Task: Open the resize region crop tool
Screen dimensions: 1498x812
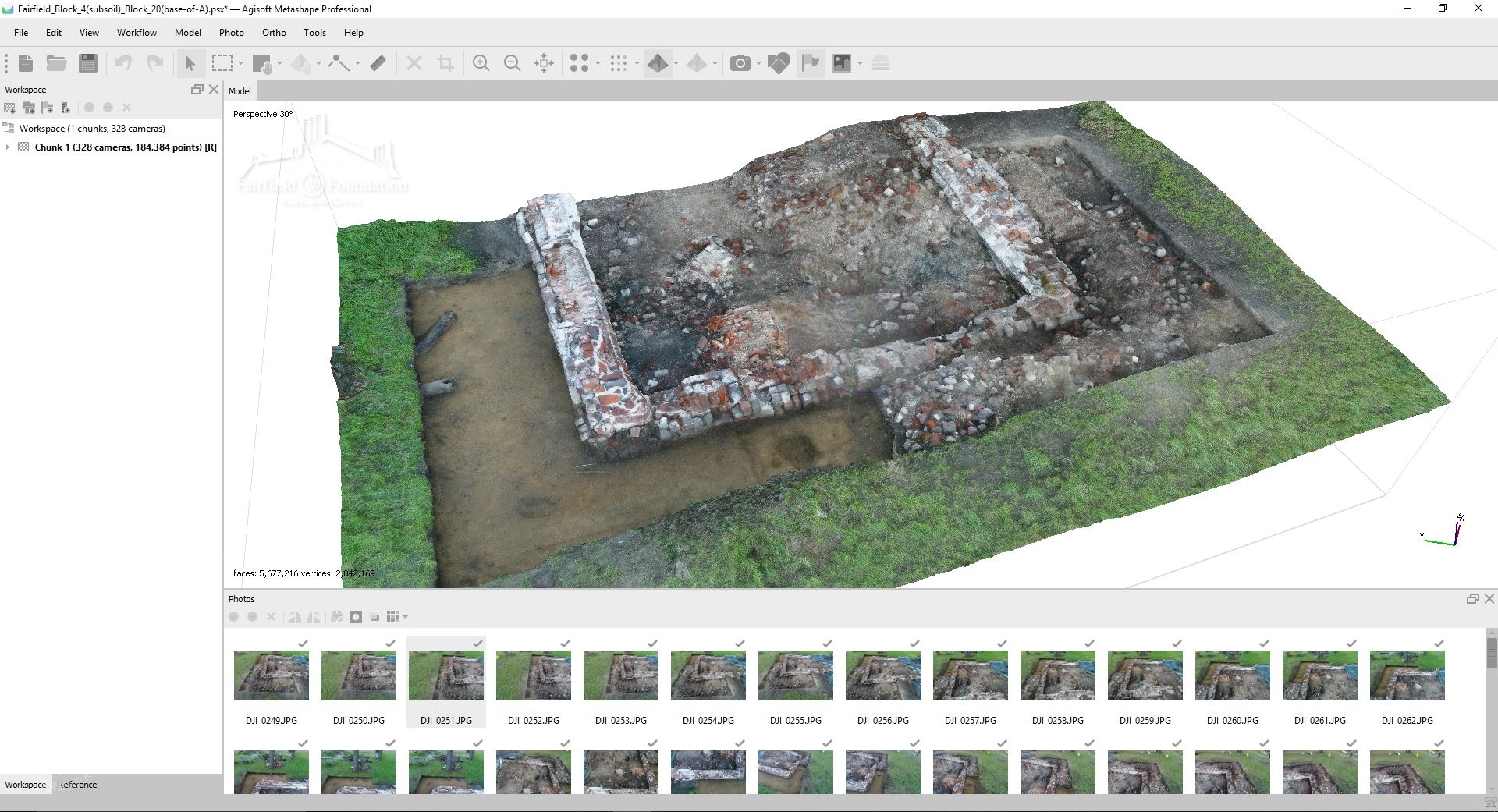Action: [445, 63]
